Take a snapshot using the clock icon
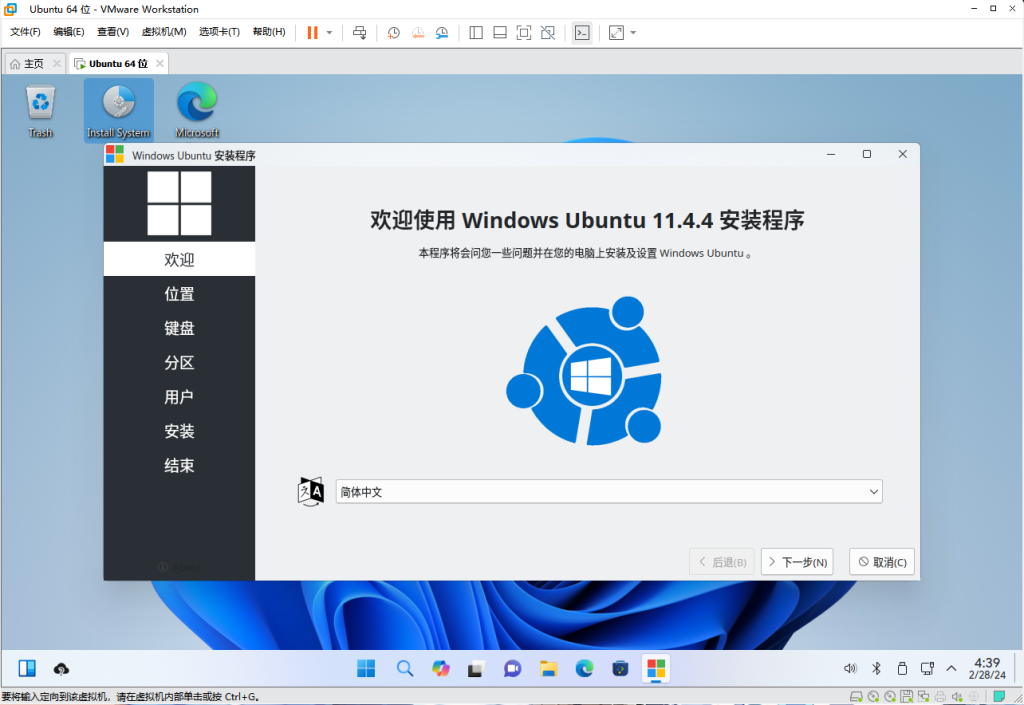This screenshot has height=705, width=1024. pyautogui.click(x=394, y=33)
